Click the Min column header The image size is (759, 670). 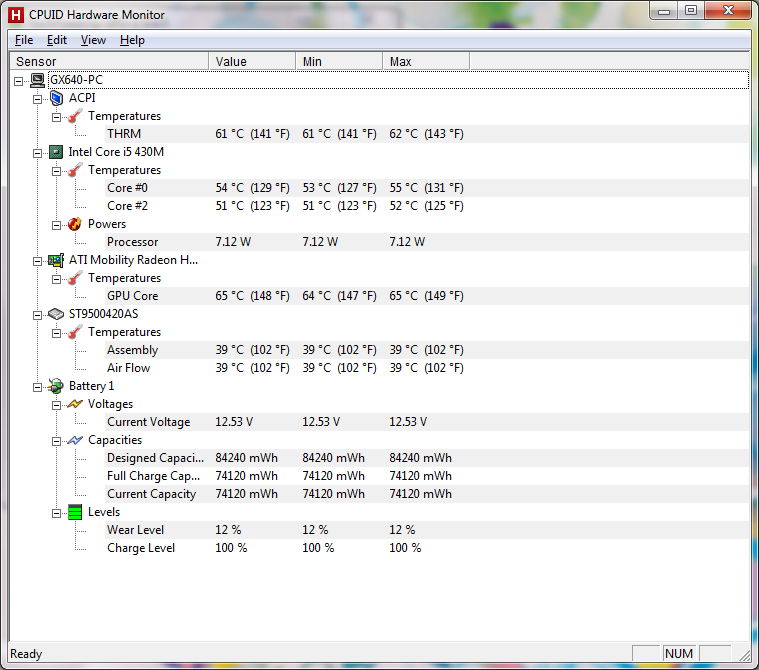(x=339, y=61)
